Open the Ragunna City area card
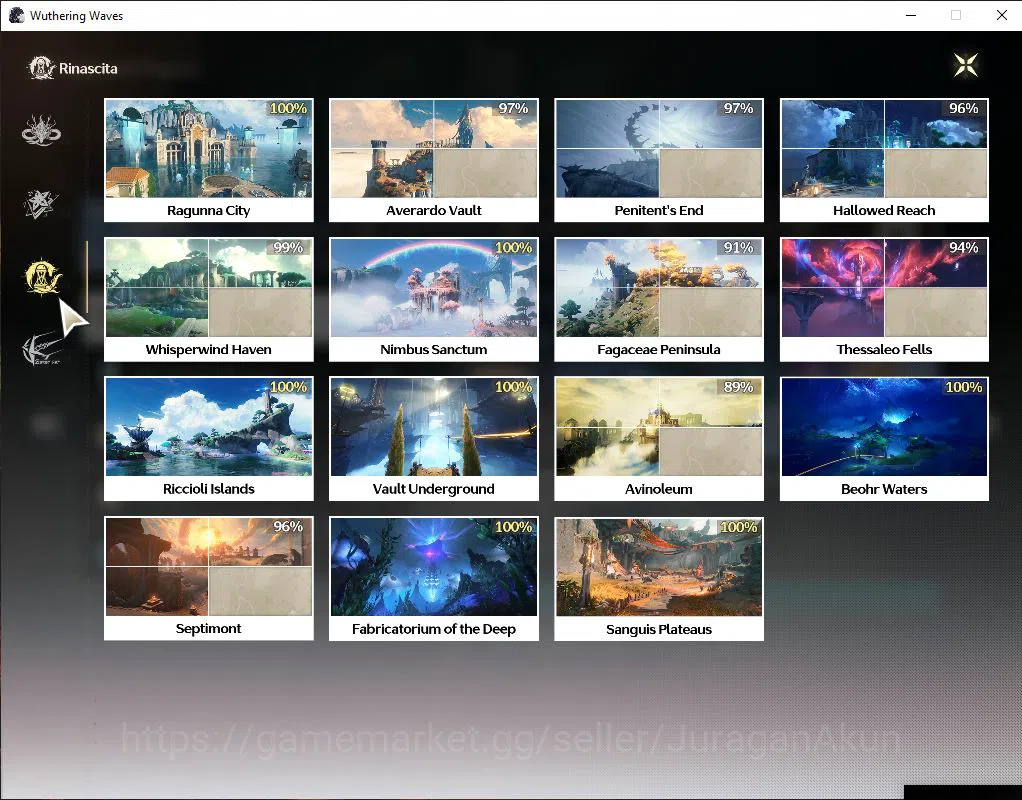 [x=209, y=160]
